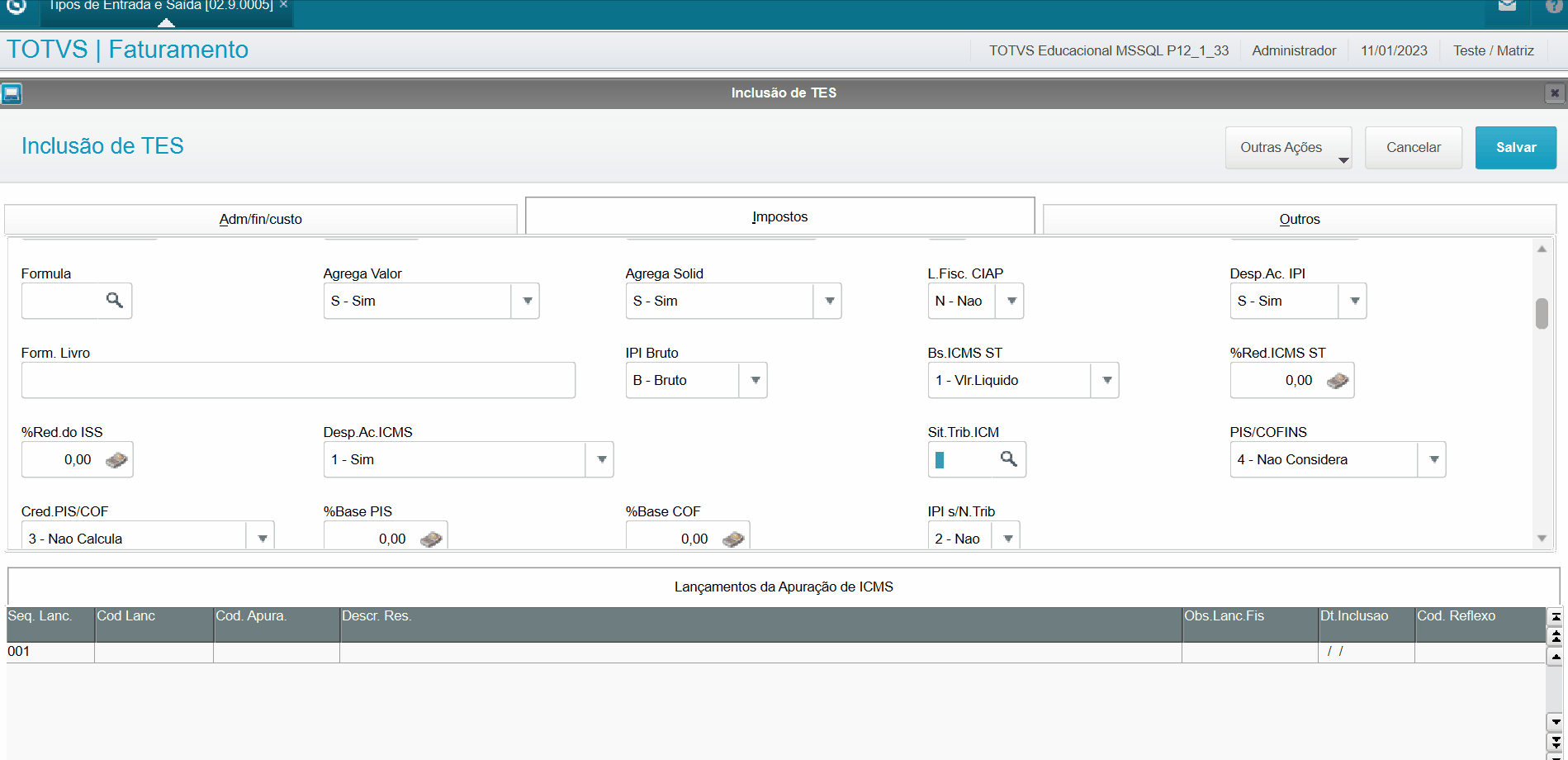Viewport: 1568px width, 760px height.
Task: Open the Formula lookup magnifier icon
Action: click(x=115, y=300)
